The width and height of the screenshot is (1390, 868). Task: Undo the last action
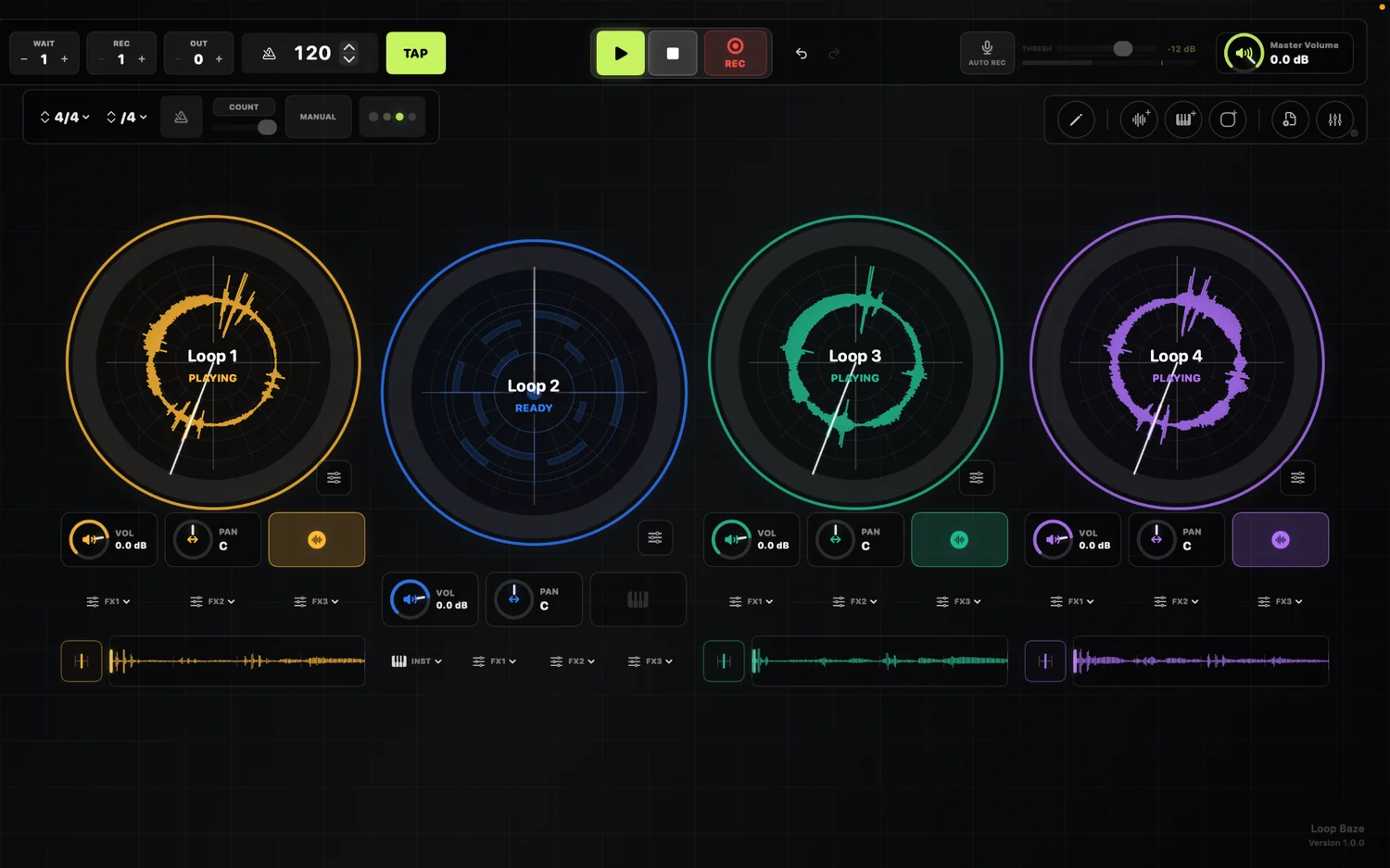[x=802, y=54]
